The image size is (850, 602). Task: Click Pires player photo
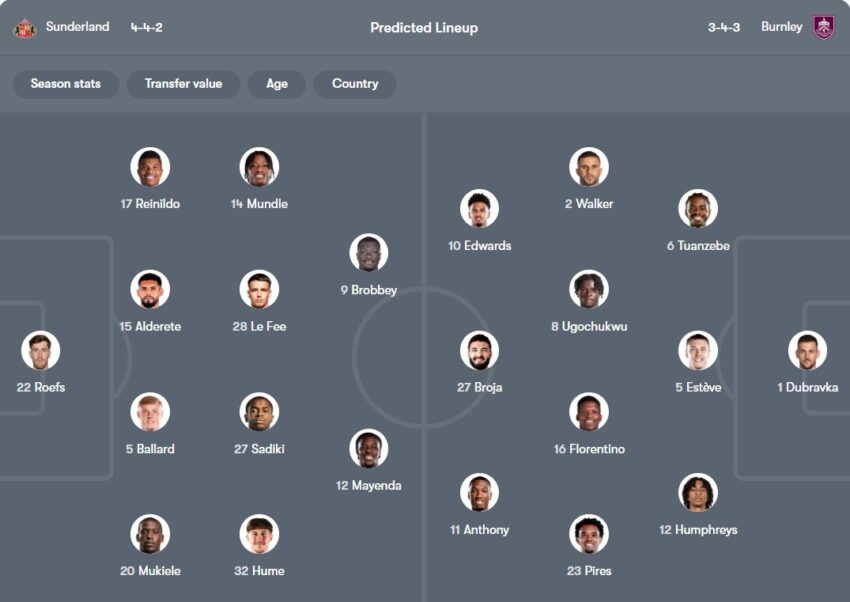(589, 534)
